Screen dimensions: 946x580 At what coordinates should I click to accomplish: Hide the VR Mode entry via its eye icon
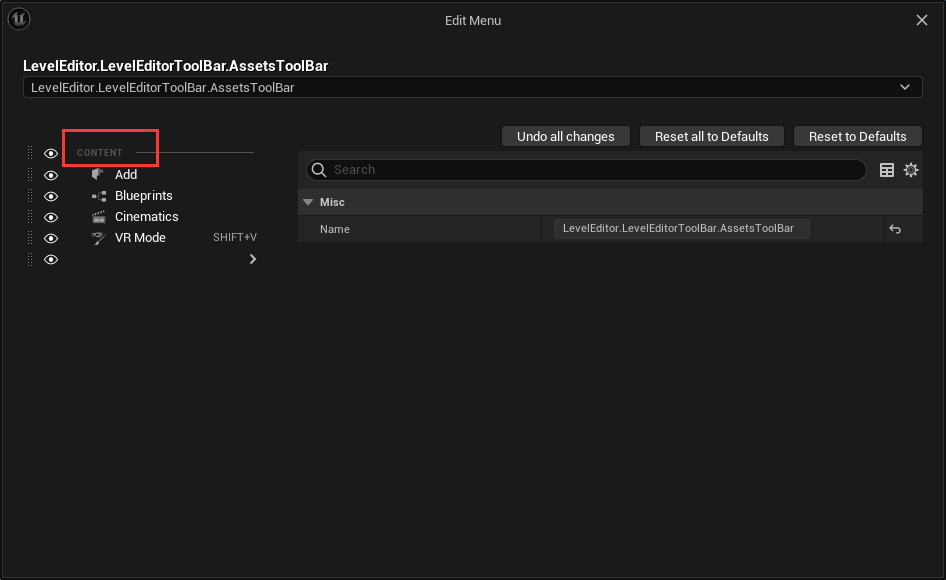point(51,238)
